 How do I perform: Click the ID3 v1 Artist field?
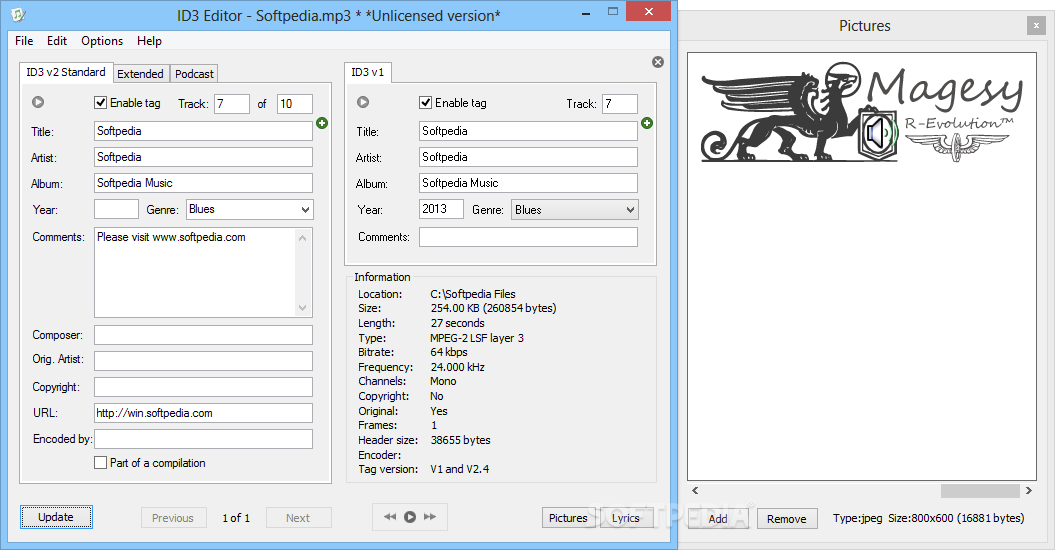point(528,157)
